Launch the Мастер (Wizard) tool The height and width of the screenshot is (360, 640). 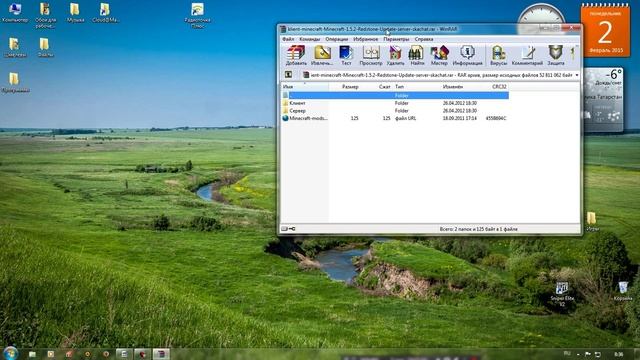pos(439,56)
